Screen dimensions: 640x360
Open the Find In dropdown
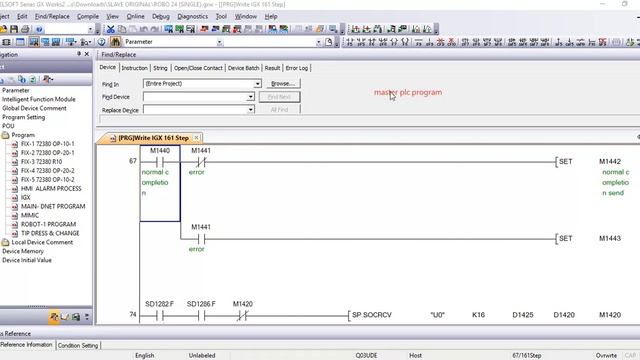click(258, 84)
